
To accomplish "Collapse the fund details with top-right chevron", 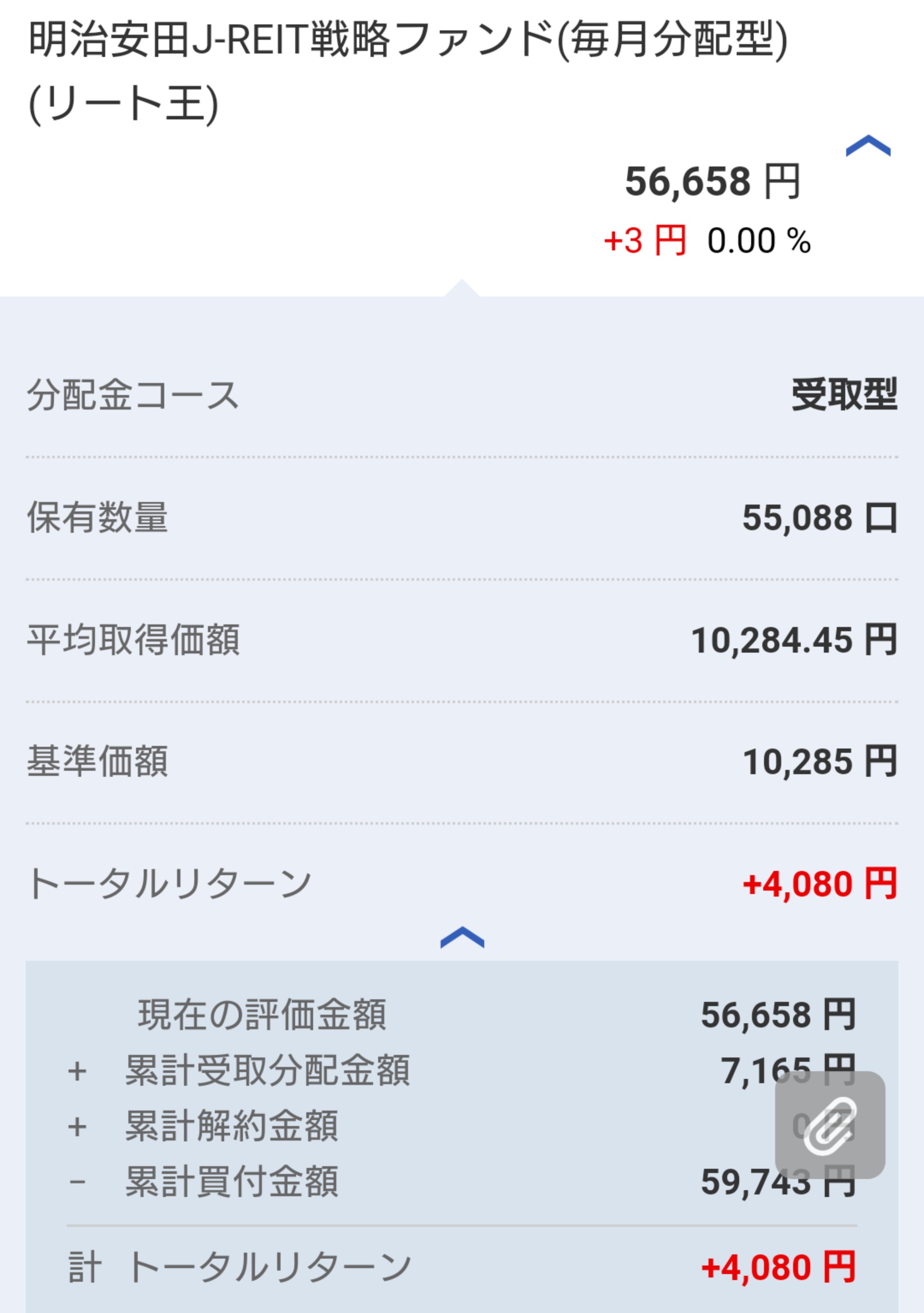I will [868, 146].
